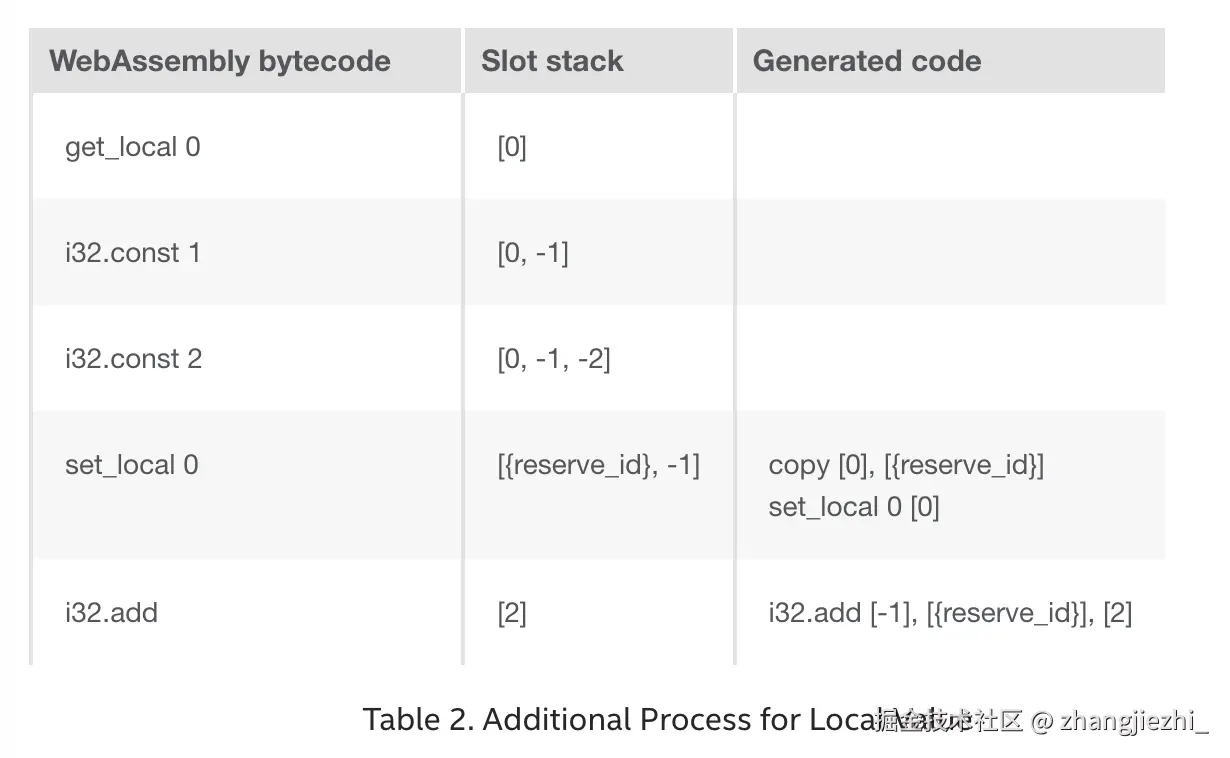Click the [0, -1, -2] slot stack cell
Image resolution: width=1230 pixels, height=758 pixels.
click(599, 358)
